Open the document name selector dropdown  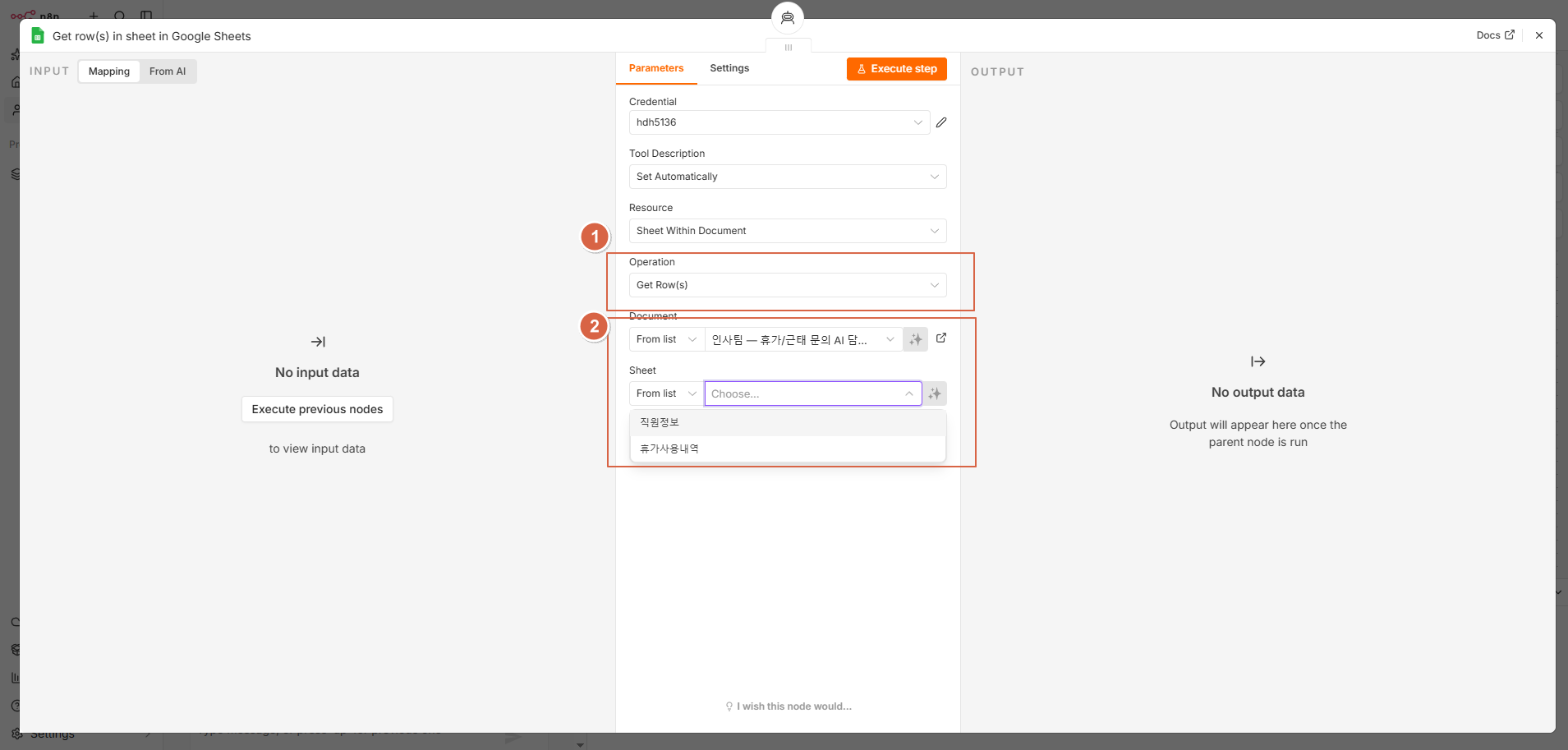tap(803, 339)
